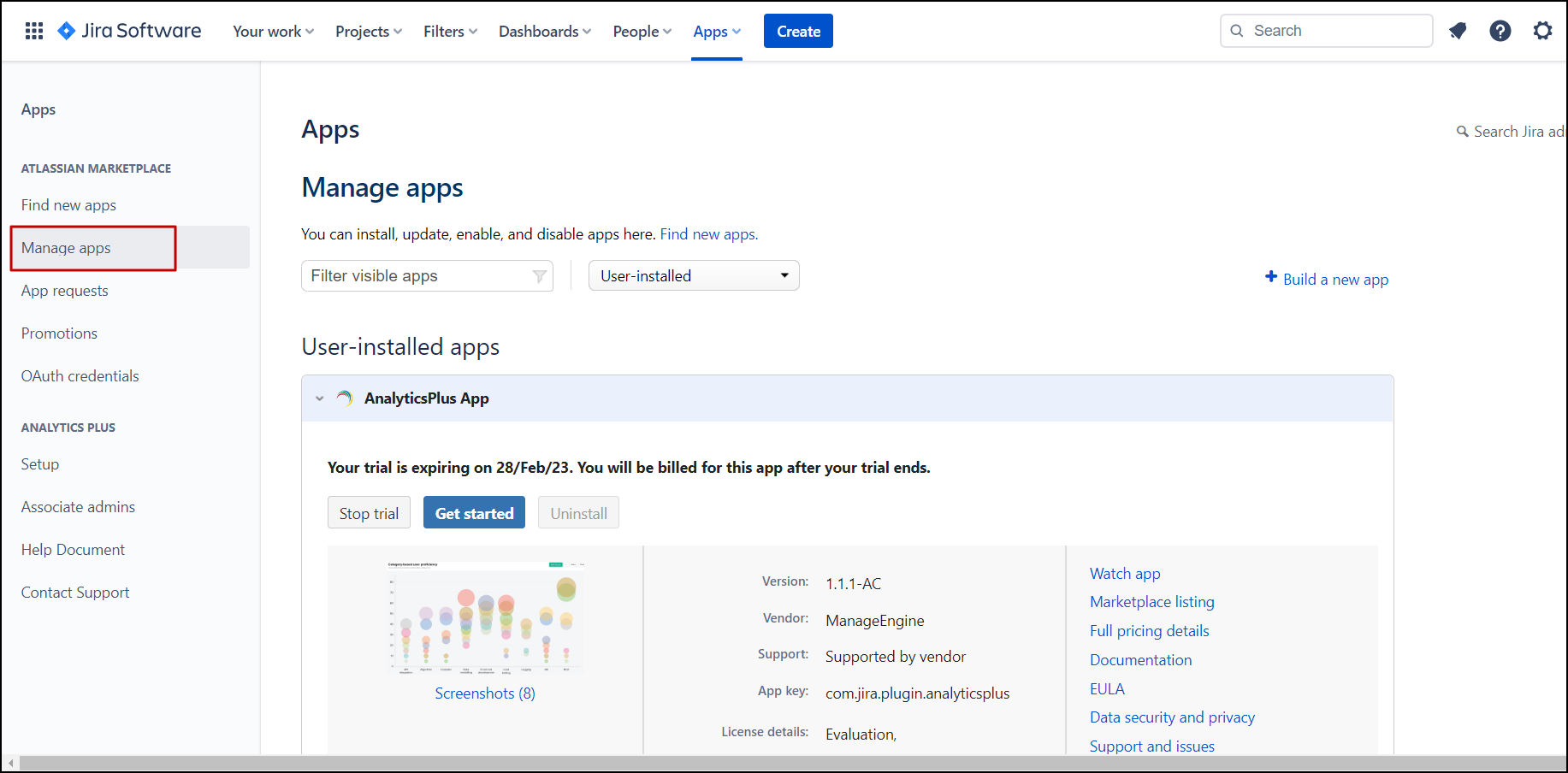Open the Dashboards menu
Viewport: 1568px width, 773px height.
pyautogui.click(x=544, y=32)
